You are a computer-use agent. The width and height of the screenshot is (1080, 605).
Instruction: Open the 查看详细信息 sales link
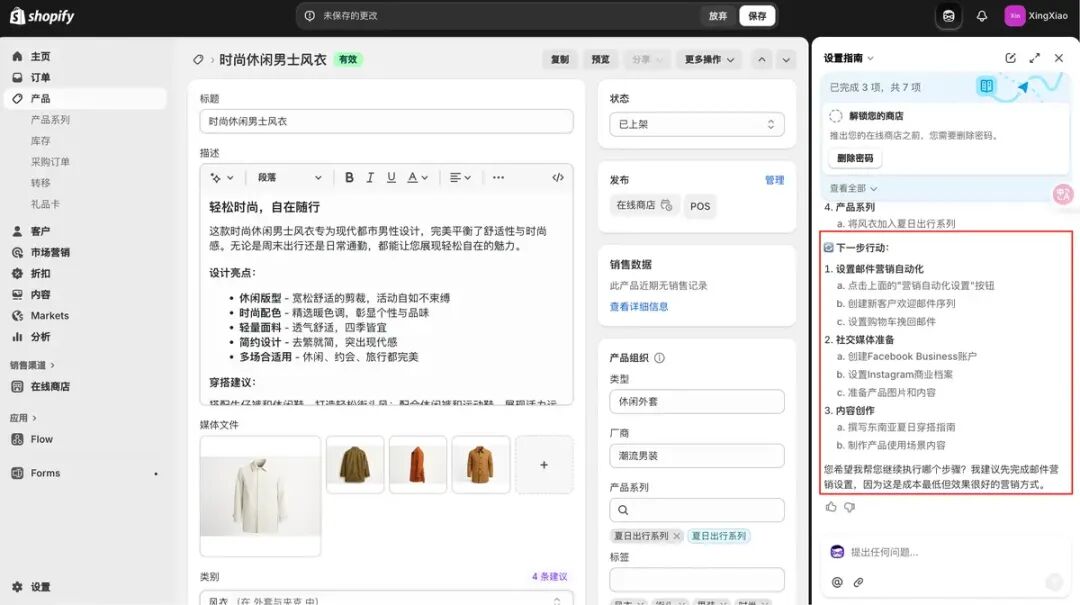(639, 307)
